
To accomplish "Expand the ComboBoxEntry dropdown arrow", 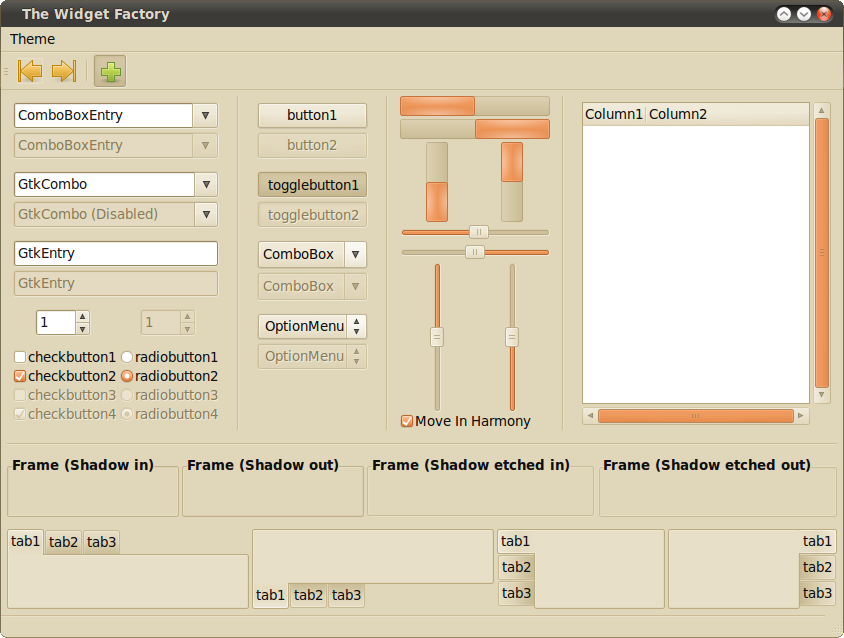I will pyautogui.click(x=205, y=116).
